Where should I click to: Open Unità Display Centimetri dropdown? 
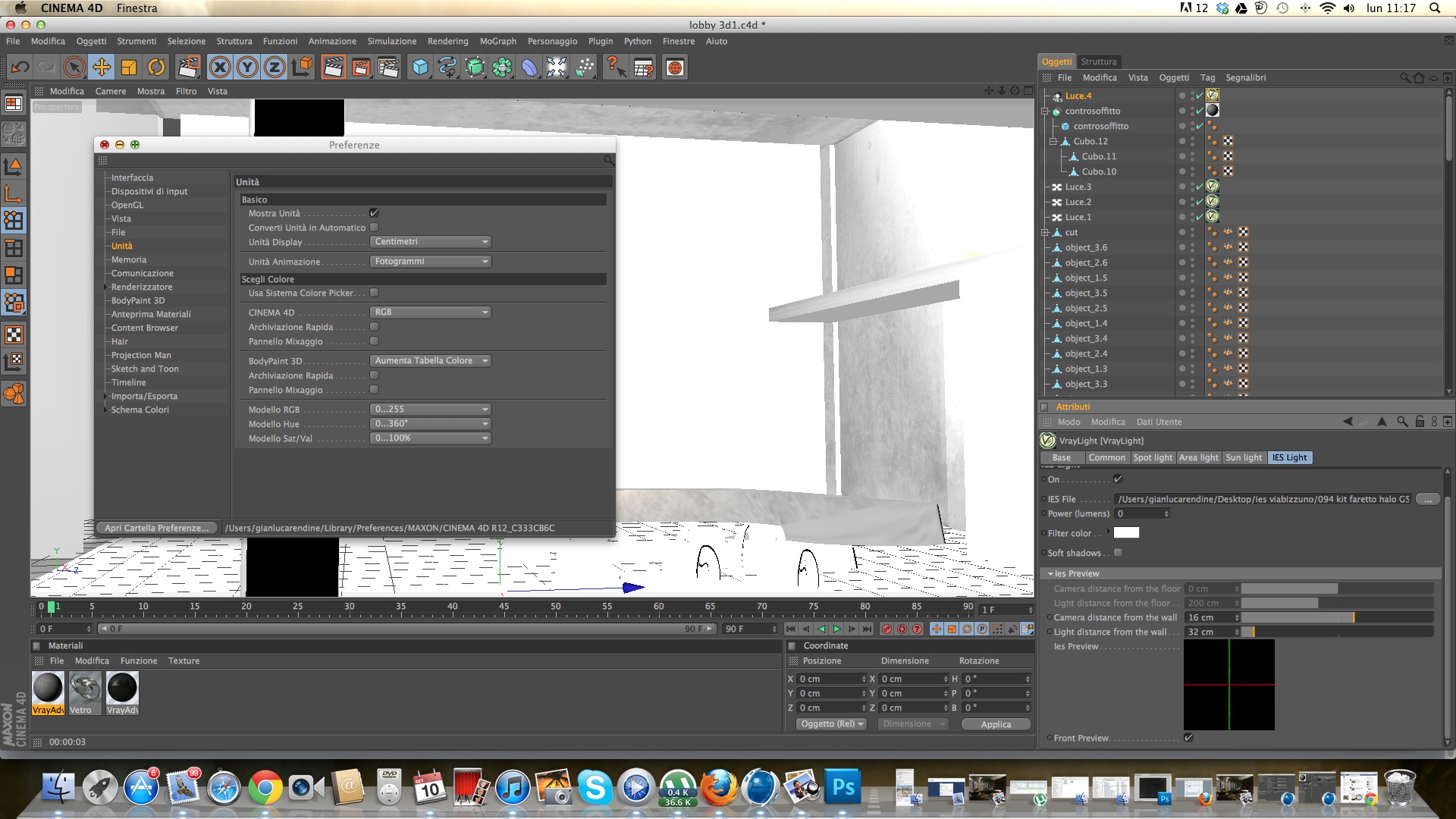[430, 242]
